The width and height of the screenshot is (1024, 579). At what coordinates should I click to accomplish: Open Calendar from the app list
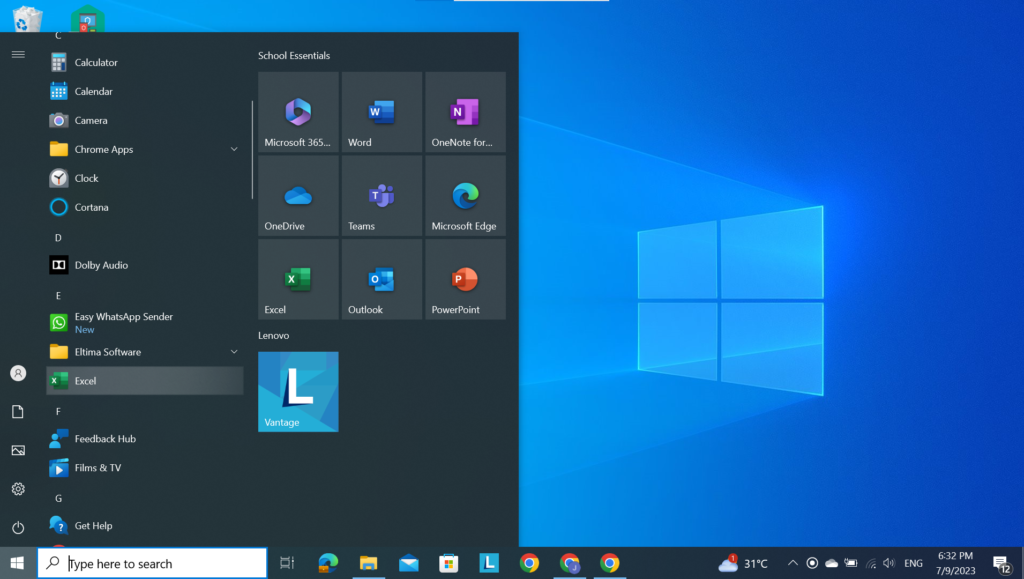tap(144, 91)
